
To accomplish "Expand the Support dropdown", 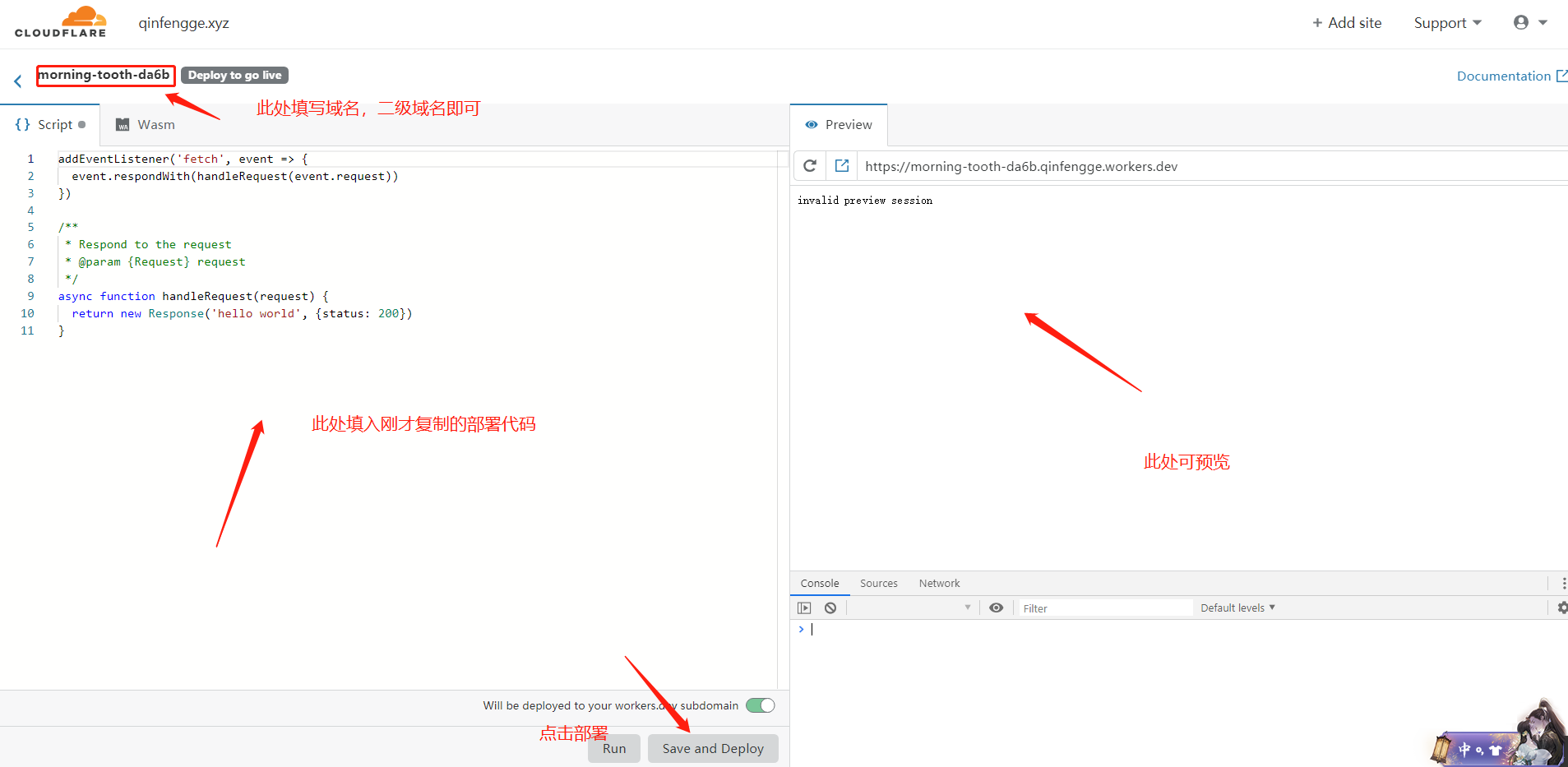I will [1447, 23].
